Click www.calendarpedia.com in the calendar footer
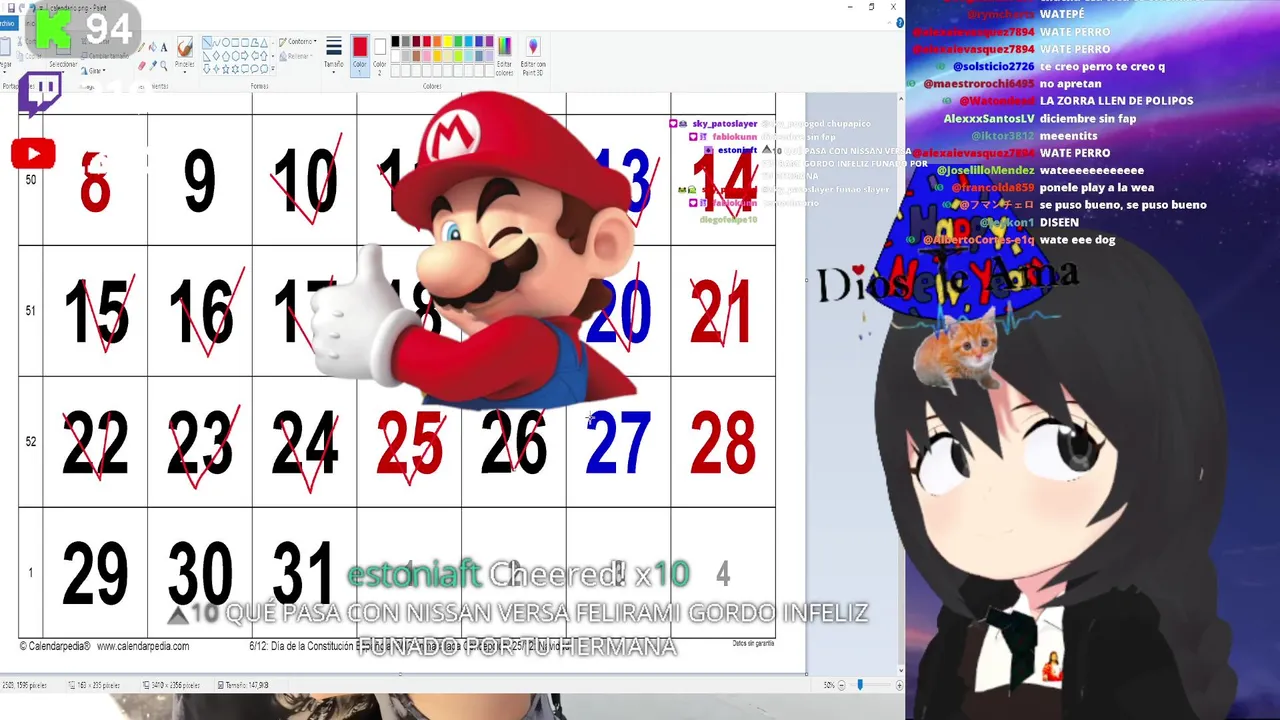The image size is (1280, 720). click(143, 646)
